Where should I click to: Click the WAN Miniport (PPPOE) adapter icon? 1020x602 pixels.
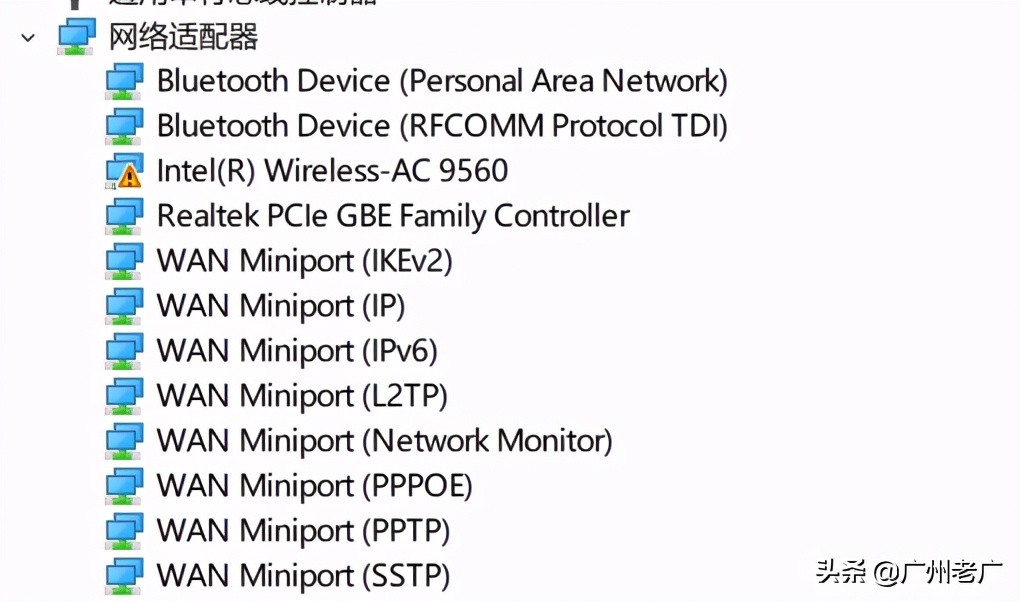coord(124,485)
